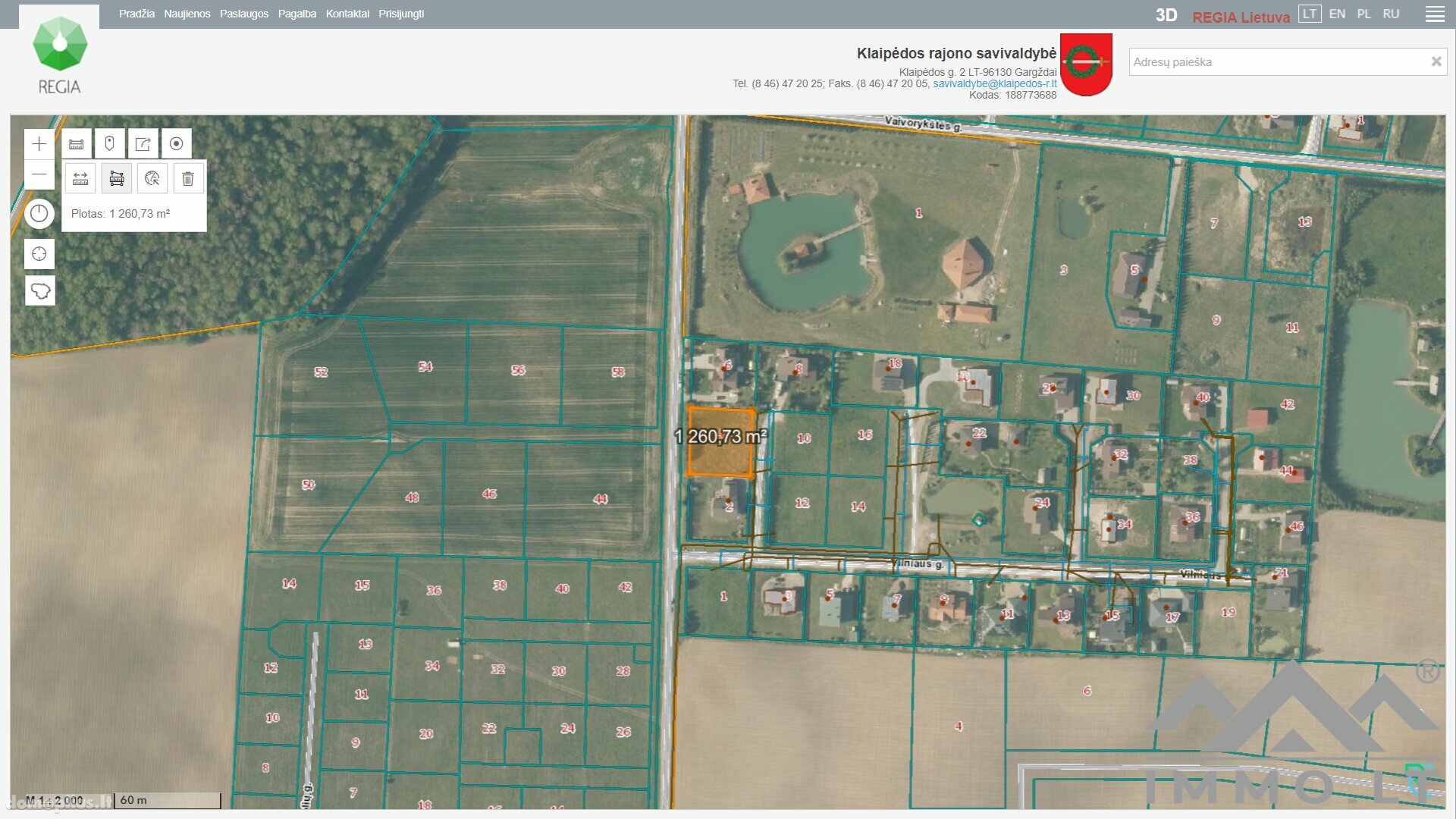Open the Kontaktai menu item
1456x819 pixels.
[x=347, y=14]
